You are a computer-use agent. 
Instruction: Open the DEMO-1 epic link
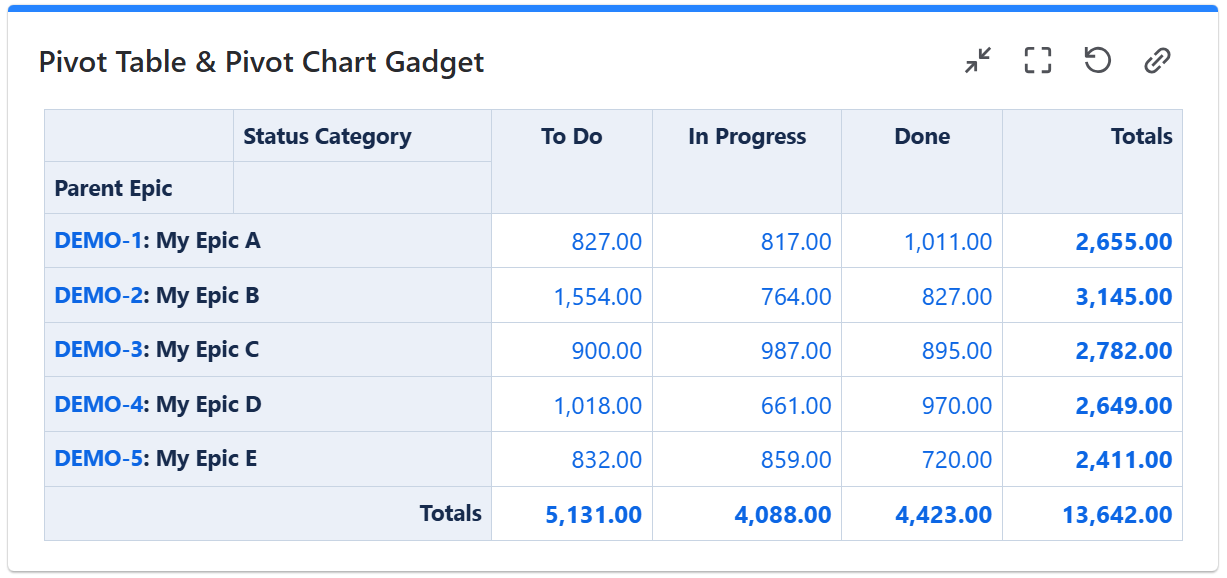coord(99,241)
